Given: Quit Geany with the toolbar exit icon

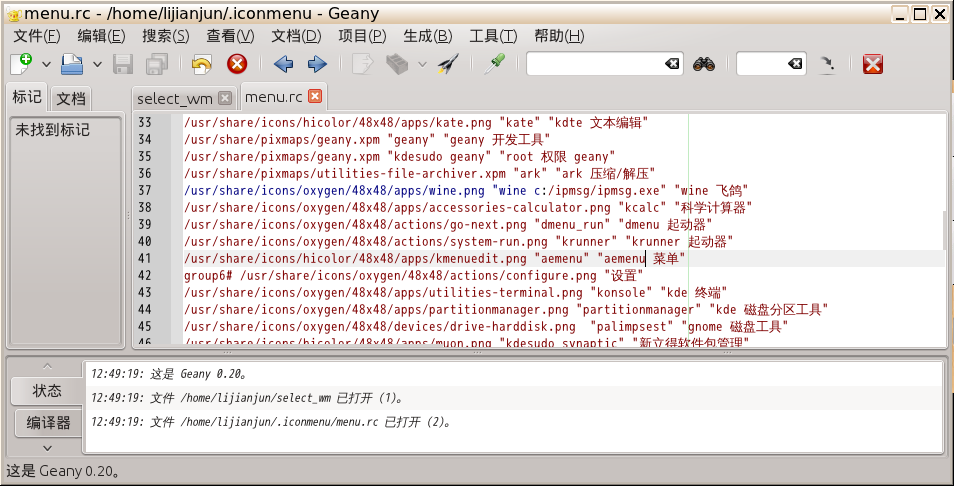Looking at the screenshot, I should 872,64.
